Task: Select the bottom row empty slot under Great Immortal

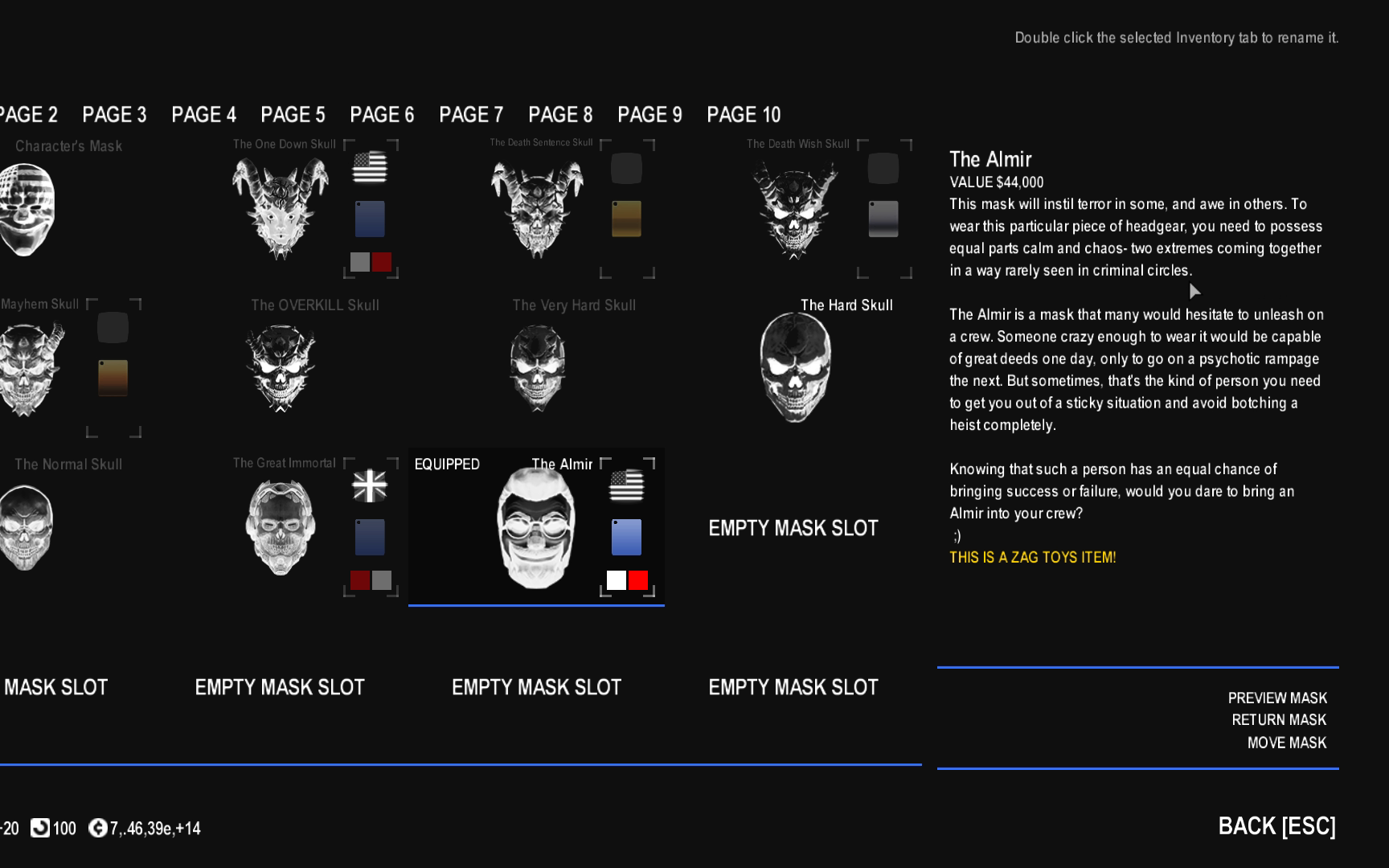Action: click(x=280, y=687)
